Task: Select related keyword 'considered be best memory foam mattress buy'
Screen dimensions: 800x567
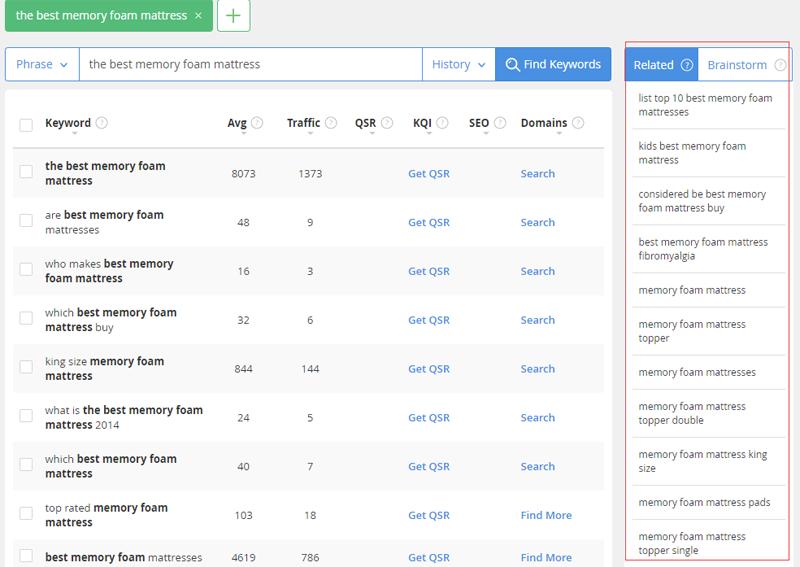Action: pos(702,201)
